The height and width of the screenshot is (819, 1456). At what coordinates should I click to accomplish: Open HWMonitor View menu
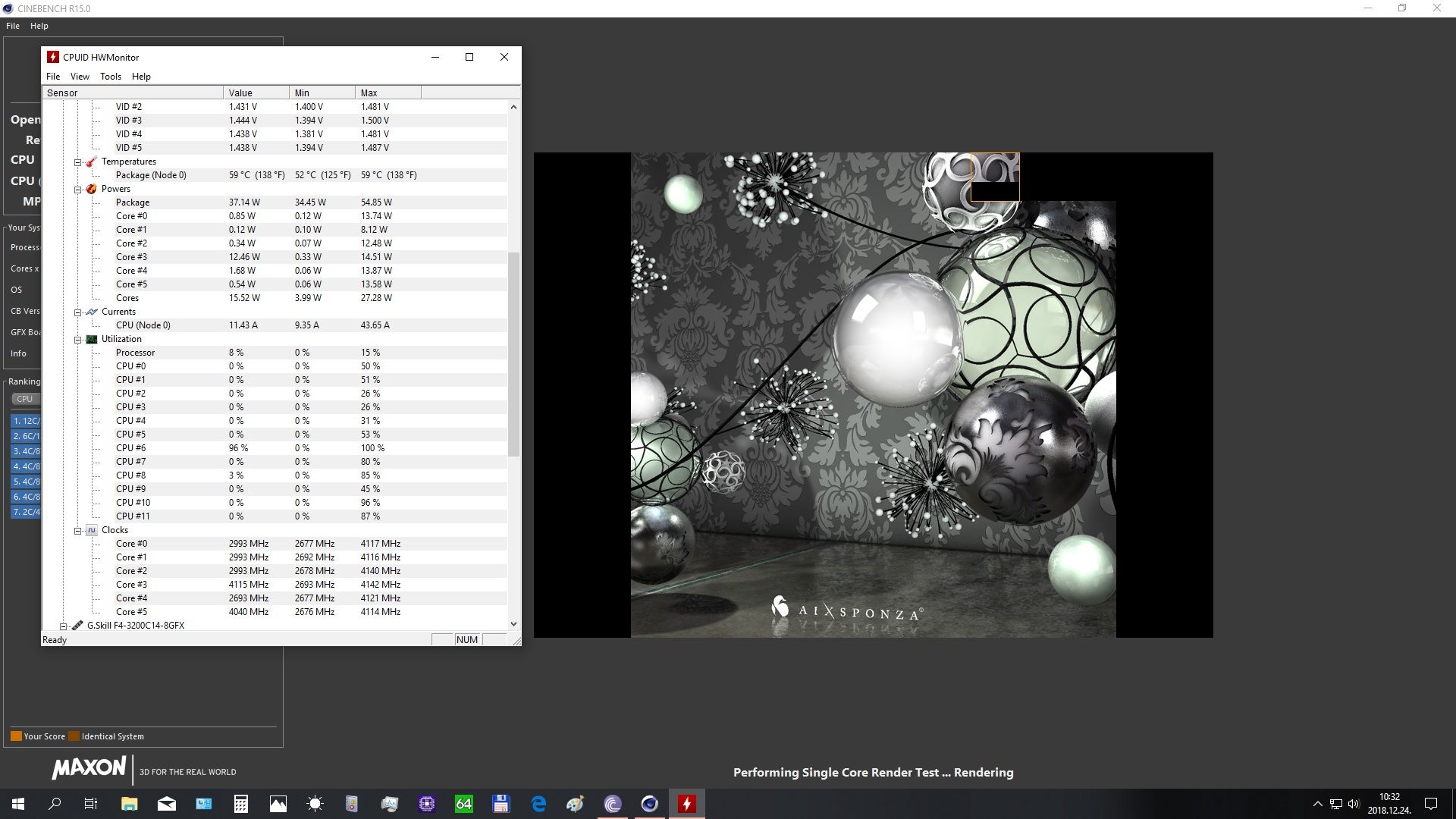pyautogui.click(x=80, y=77)
